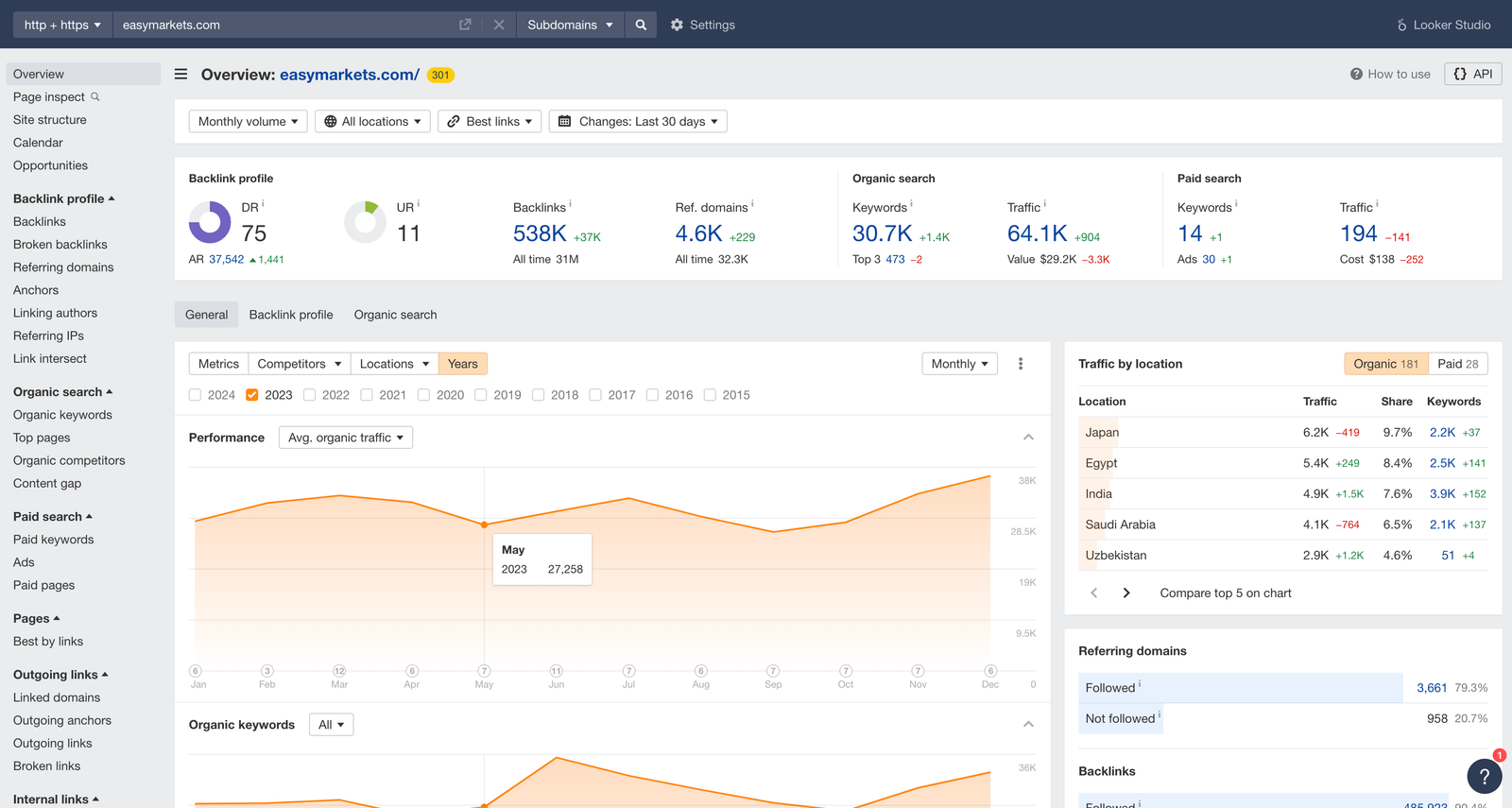1512x808 pixels.
Task: Open How to use help
Action: [x=1390, y=74]
